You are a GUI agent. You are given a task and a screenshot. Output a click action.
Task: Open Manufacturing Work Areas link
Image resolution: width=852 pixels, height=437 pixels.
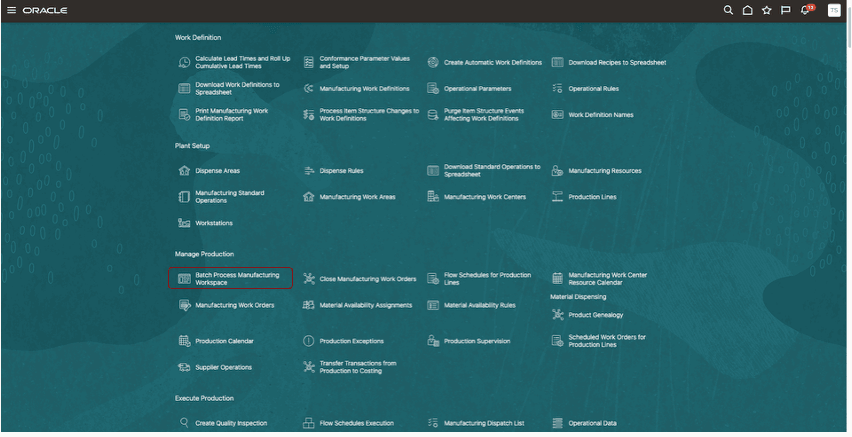click(x=357, y=197)
